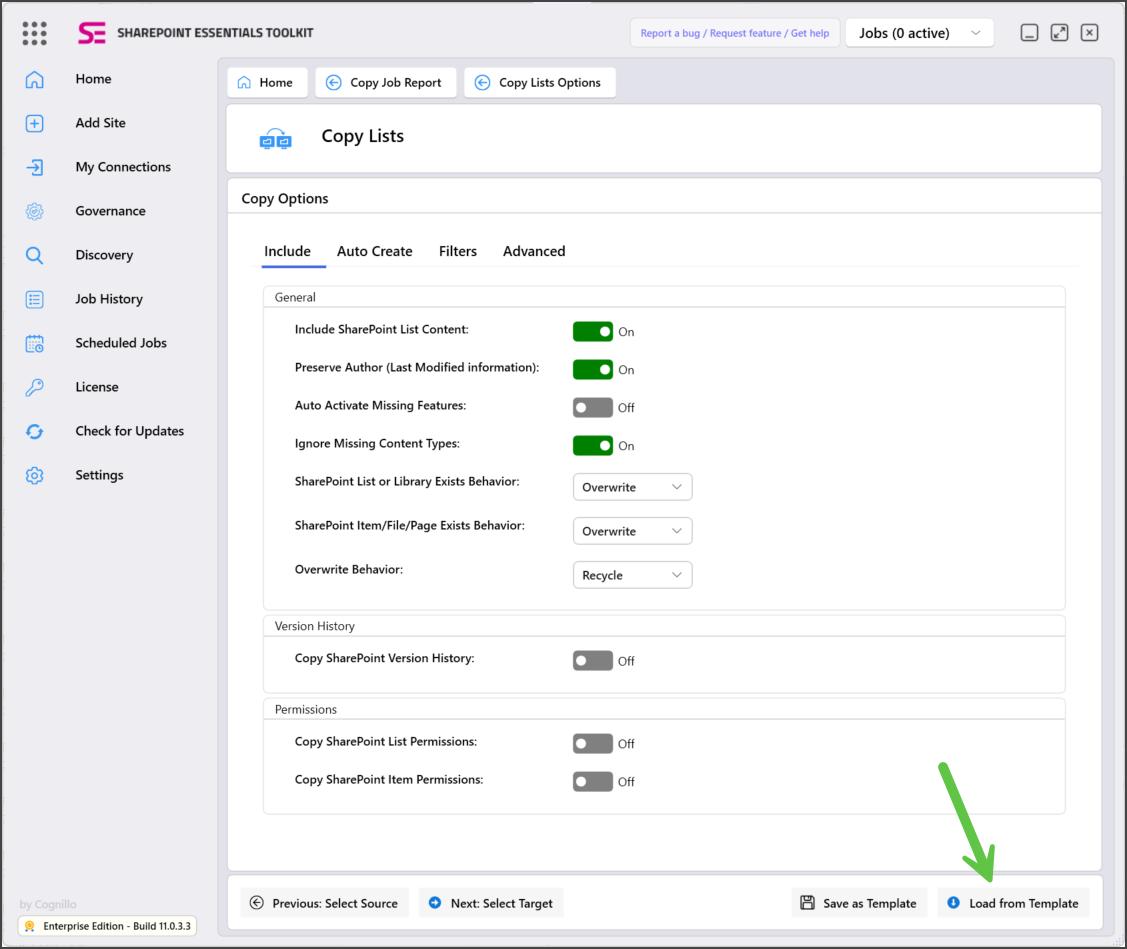
Task: Turn off Include SharePoint List Content toggle
Action: [593, 331]
